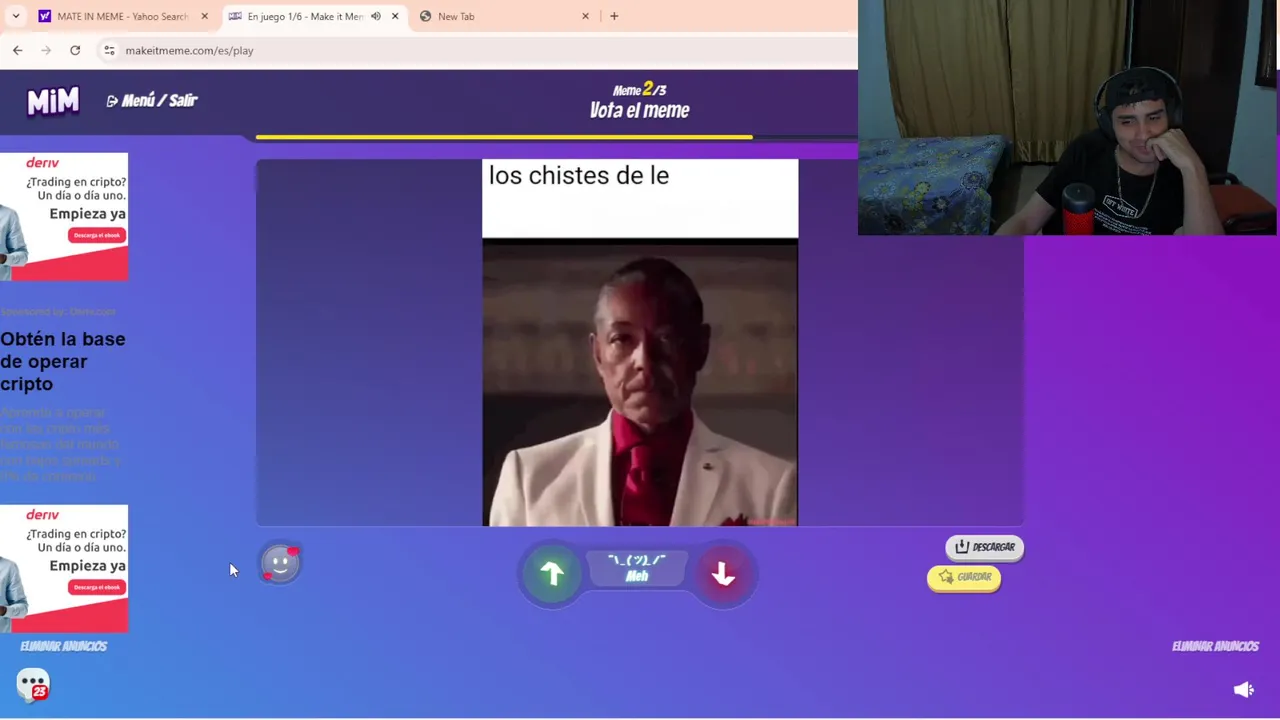Viewport: 1280px width, 720px height.
Task: Reload the page
Action: point(75,50)
